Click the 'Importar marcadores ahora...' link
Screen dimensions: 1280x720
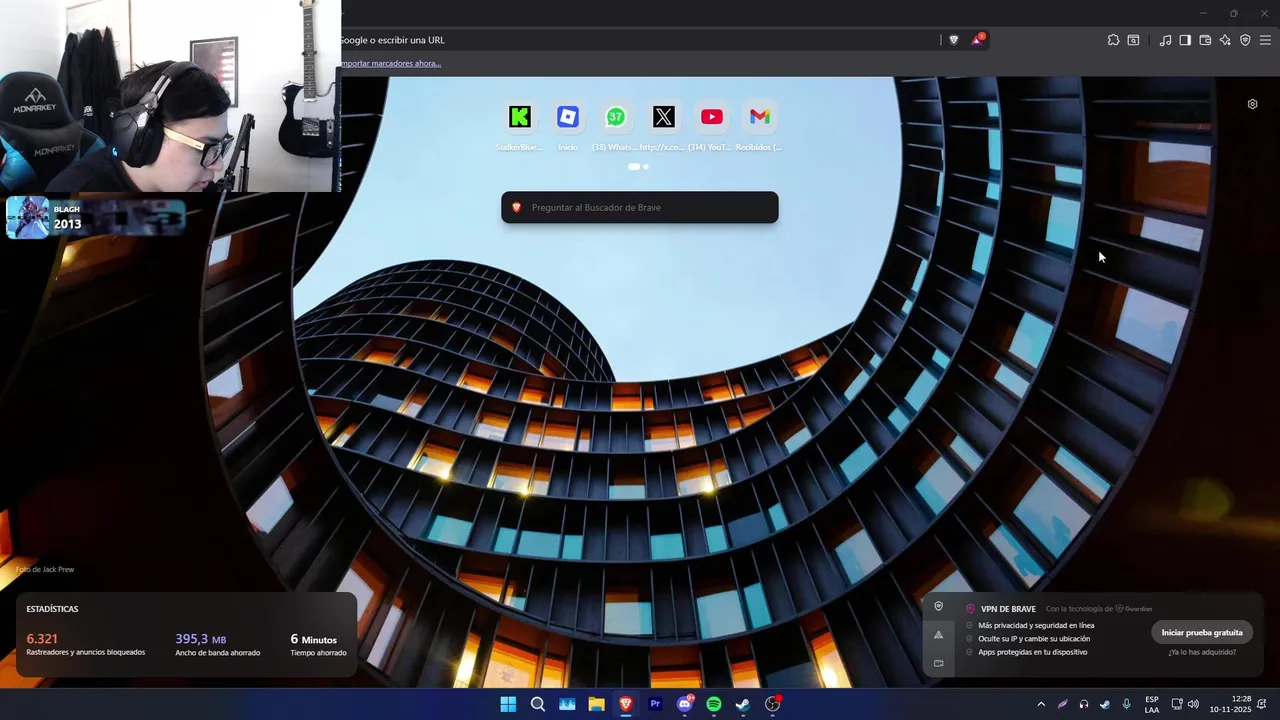click(391, 63)
